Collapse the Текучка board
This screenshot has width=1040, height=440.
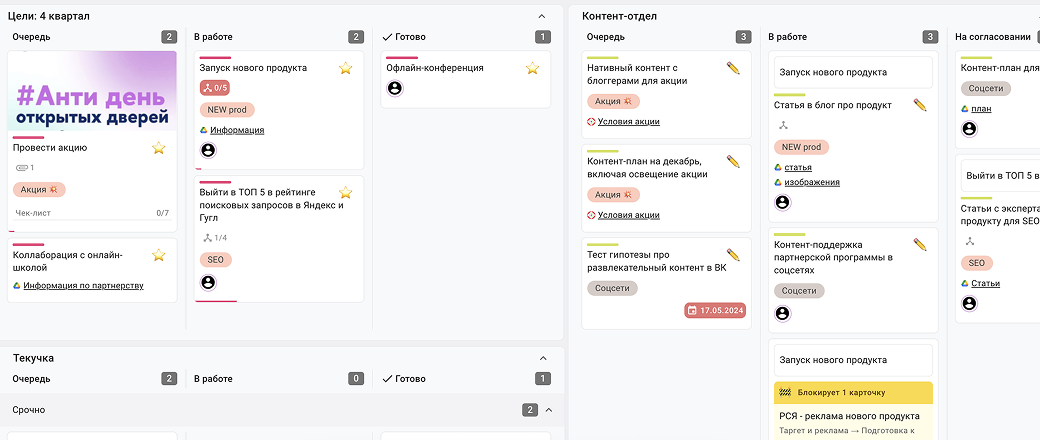click(543, 357)
